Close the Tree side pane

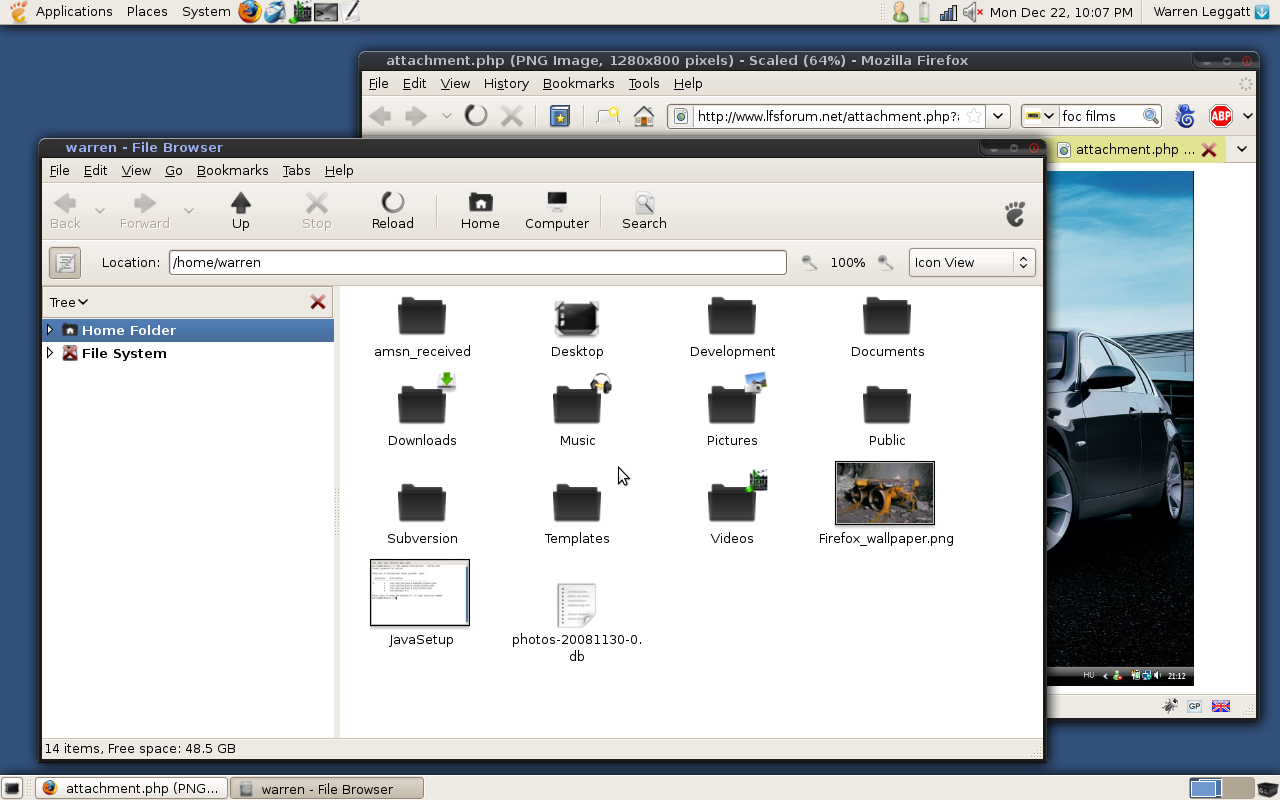click(x=318, y=302)
